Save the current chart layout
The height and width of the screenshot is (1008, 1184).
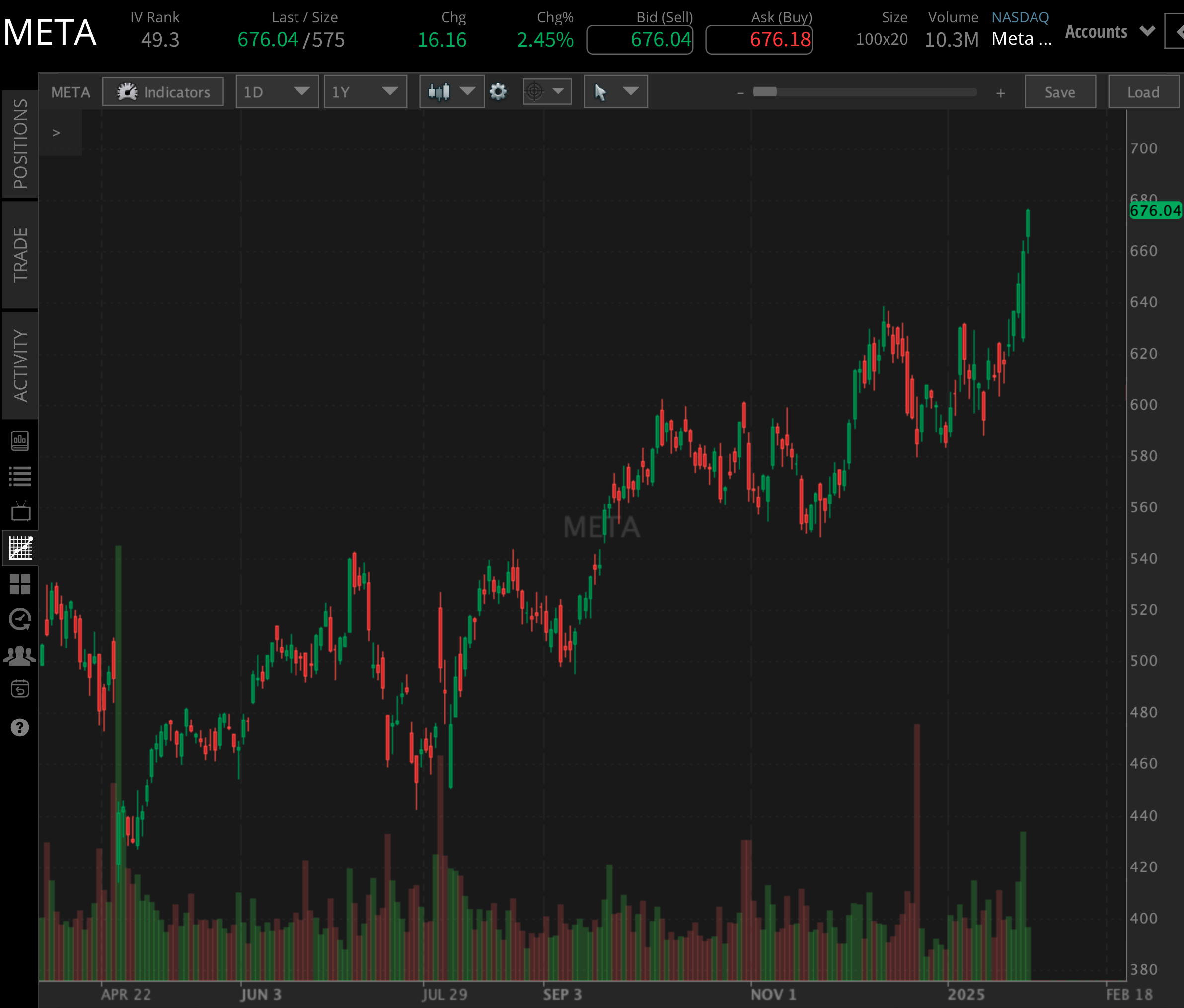pyautogui.click(x=1059, y=91)
